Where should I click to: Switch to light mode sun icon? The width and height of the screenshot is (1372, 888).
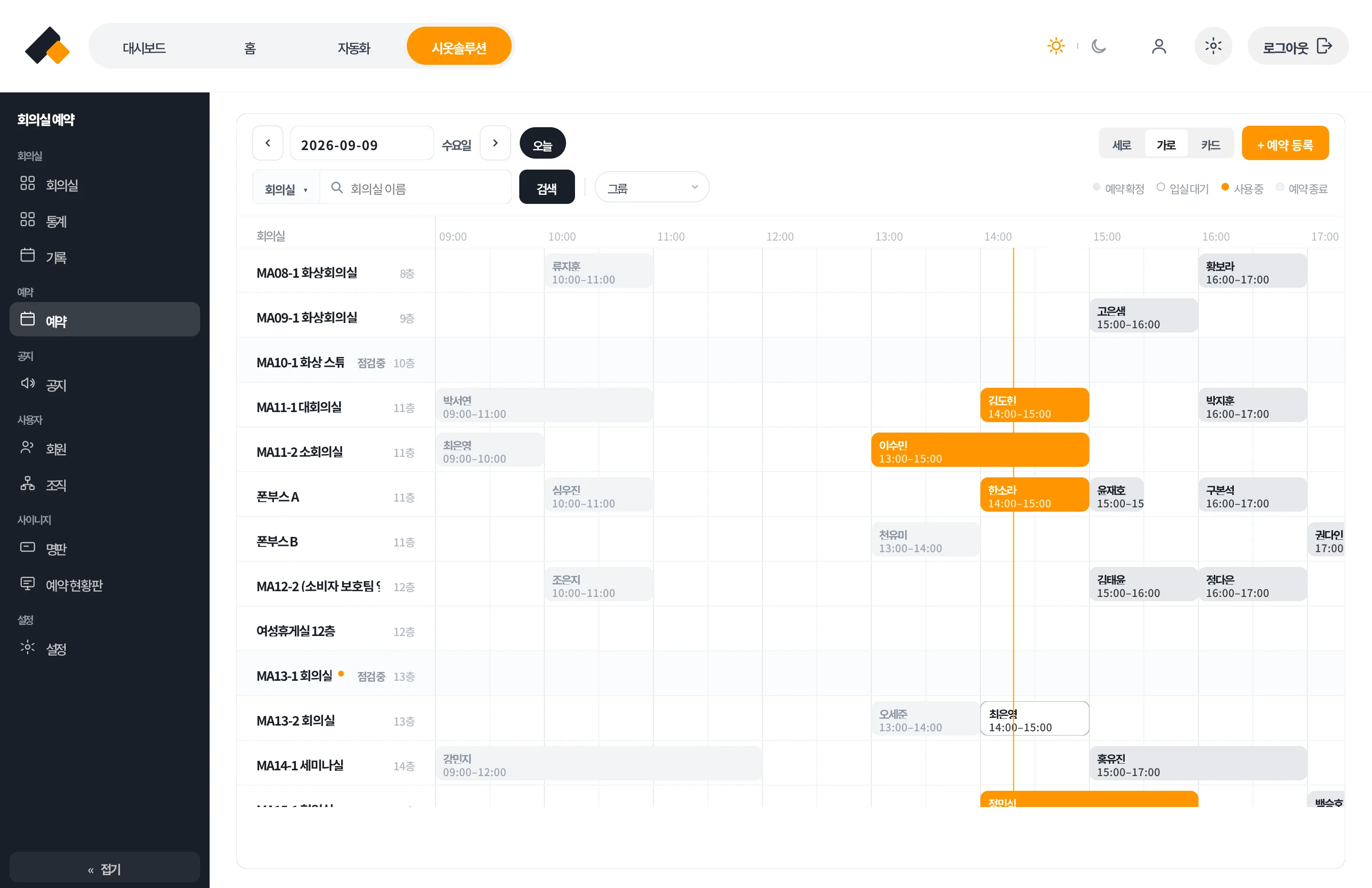[1056, 46]
